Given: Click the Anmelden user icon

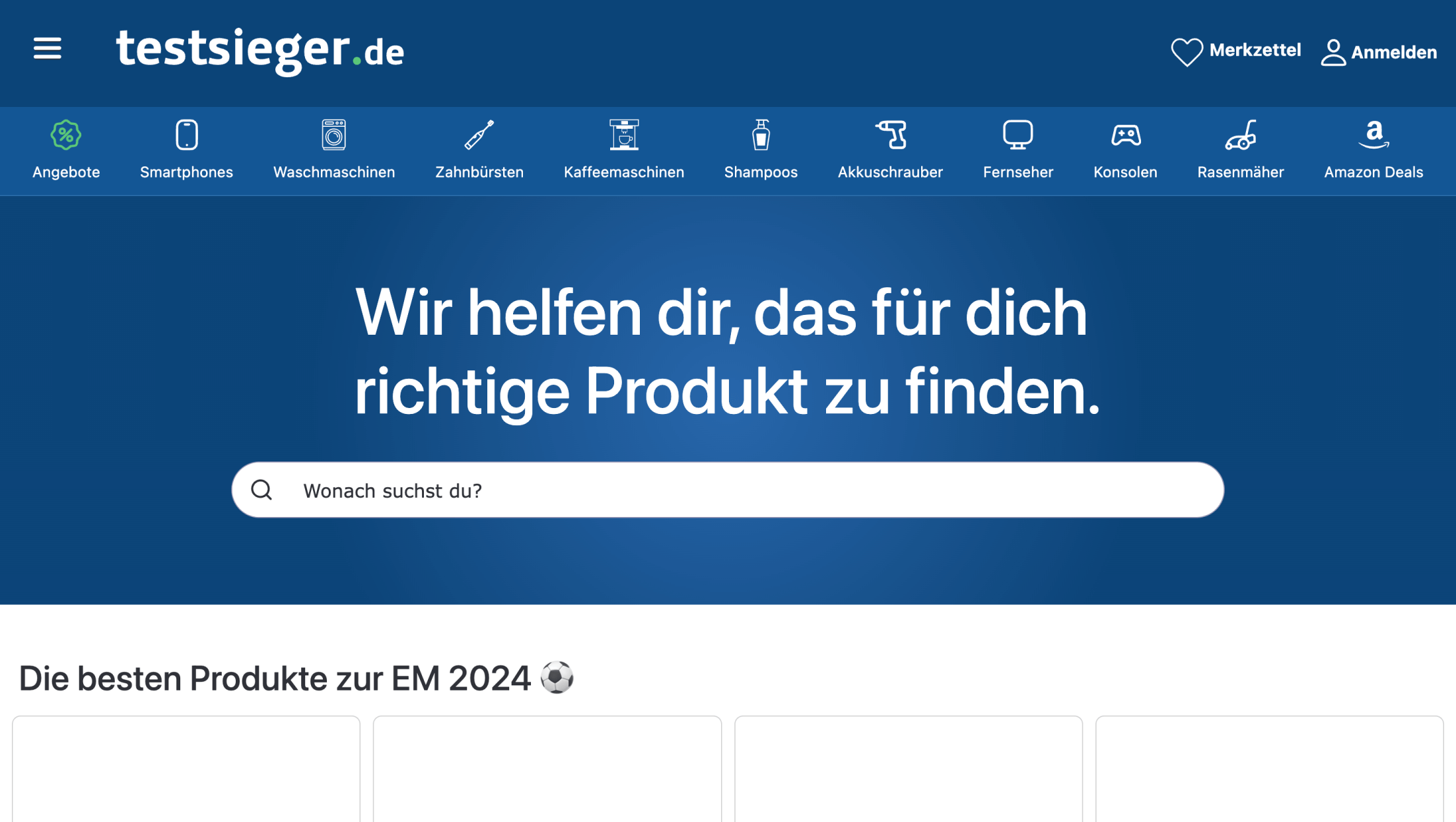Looking at the screenshot, I should pos(1333,53).
